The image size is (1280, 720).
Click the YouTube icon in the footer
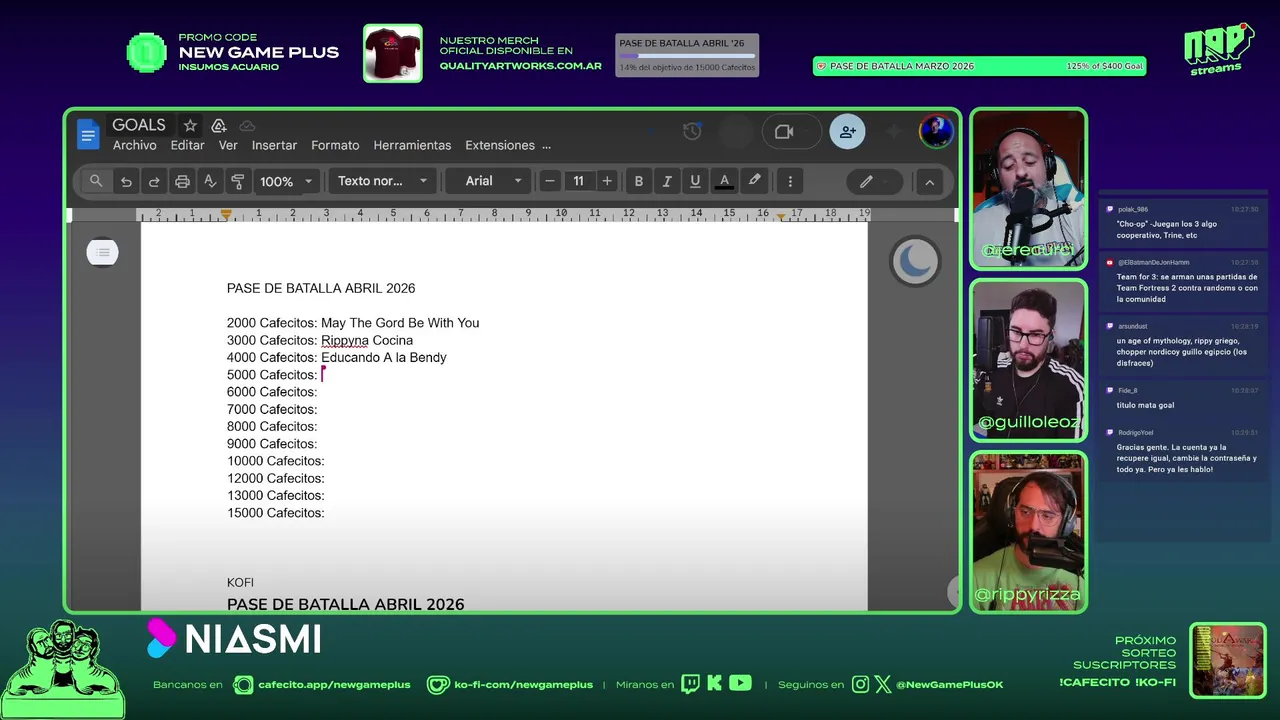tap(740, 684)
